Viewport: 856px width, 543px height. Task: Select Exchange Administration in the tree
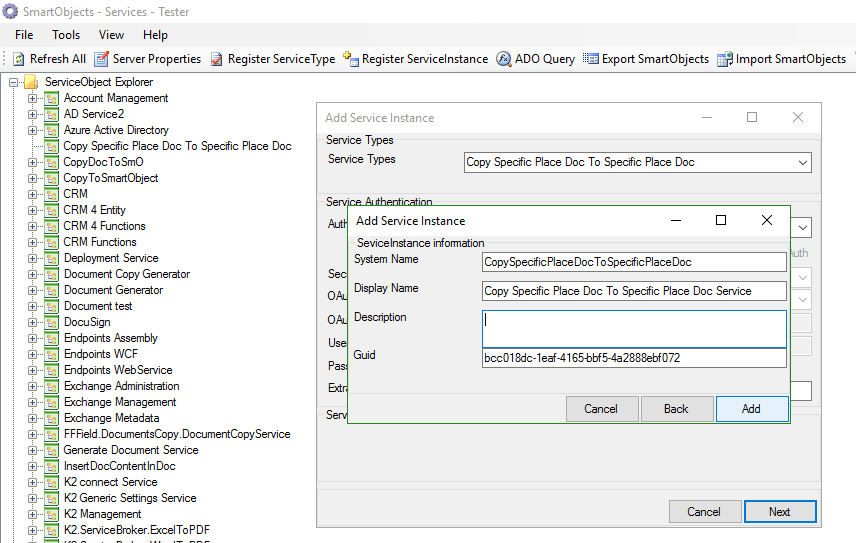(121, 386)
